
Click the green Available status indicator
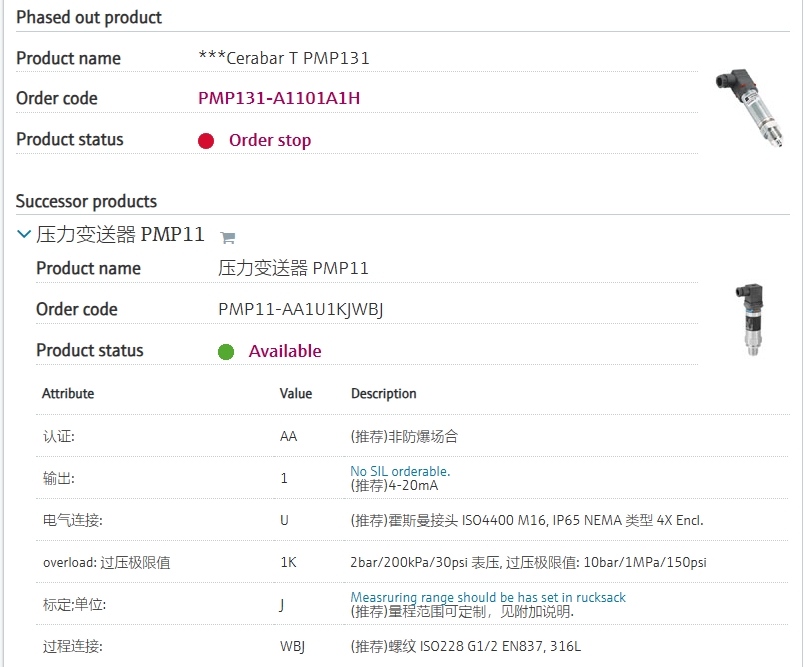pyautogui.click(x=226, y=352)
